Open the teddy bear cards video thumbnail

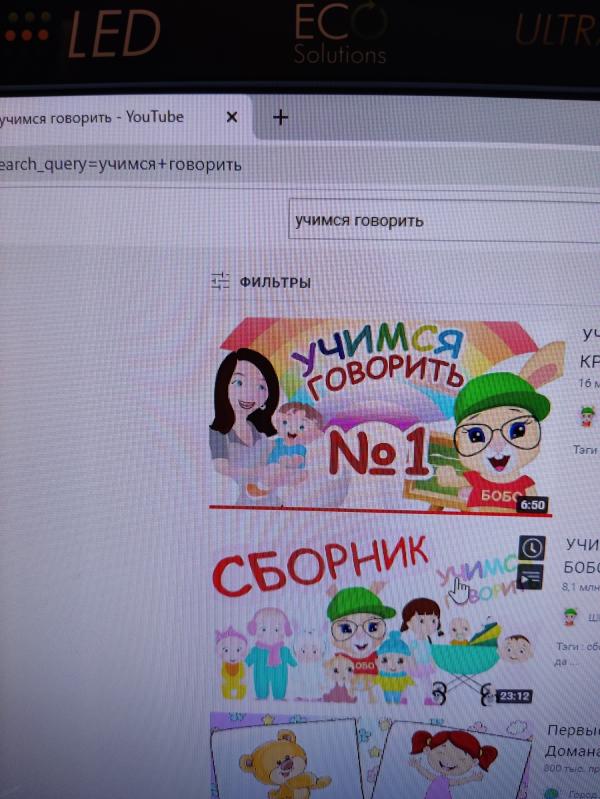372,756
